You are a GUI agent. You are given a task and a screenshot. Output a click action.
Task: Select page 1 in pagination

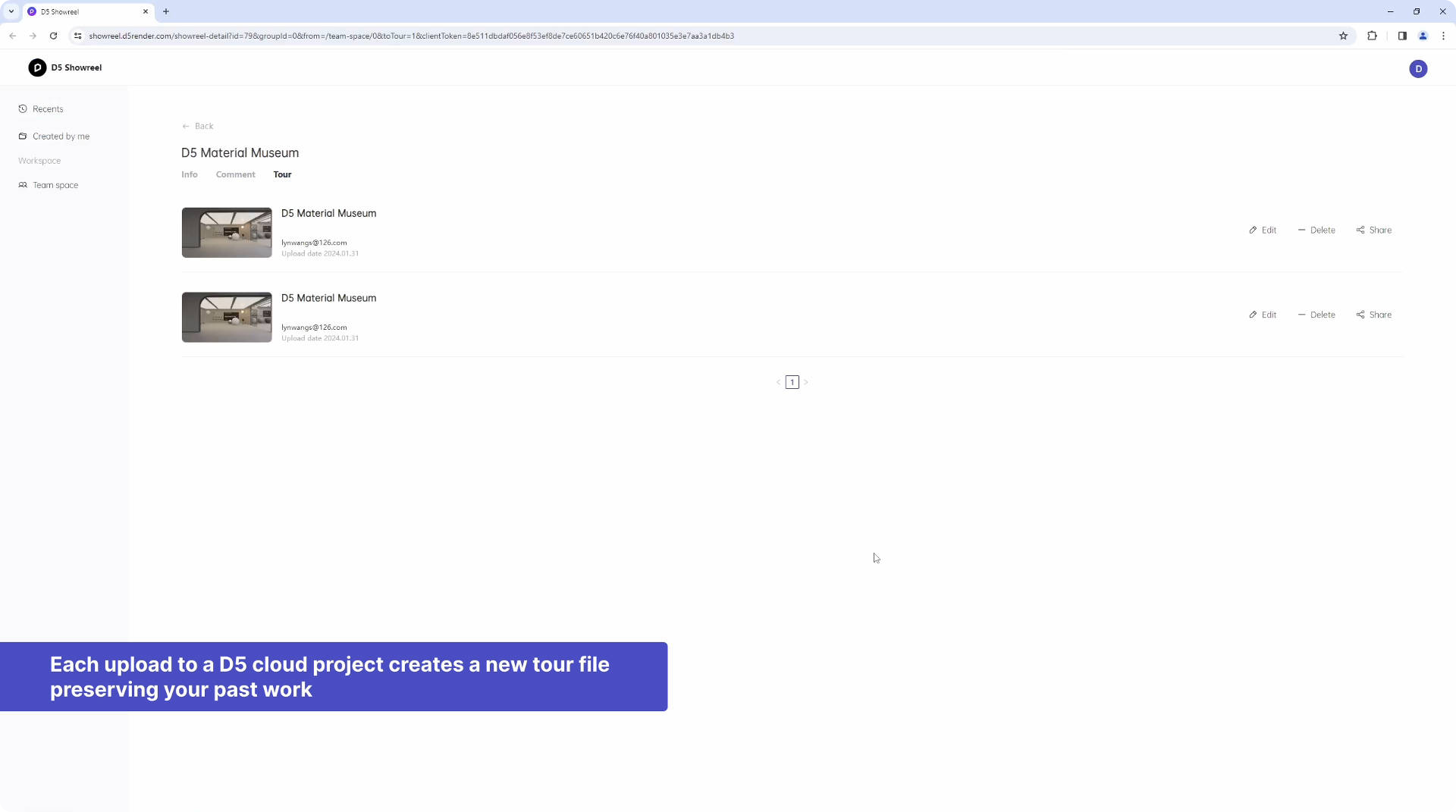coord(792,382)
